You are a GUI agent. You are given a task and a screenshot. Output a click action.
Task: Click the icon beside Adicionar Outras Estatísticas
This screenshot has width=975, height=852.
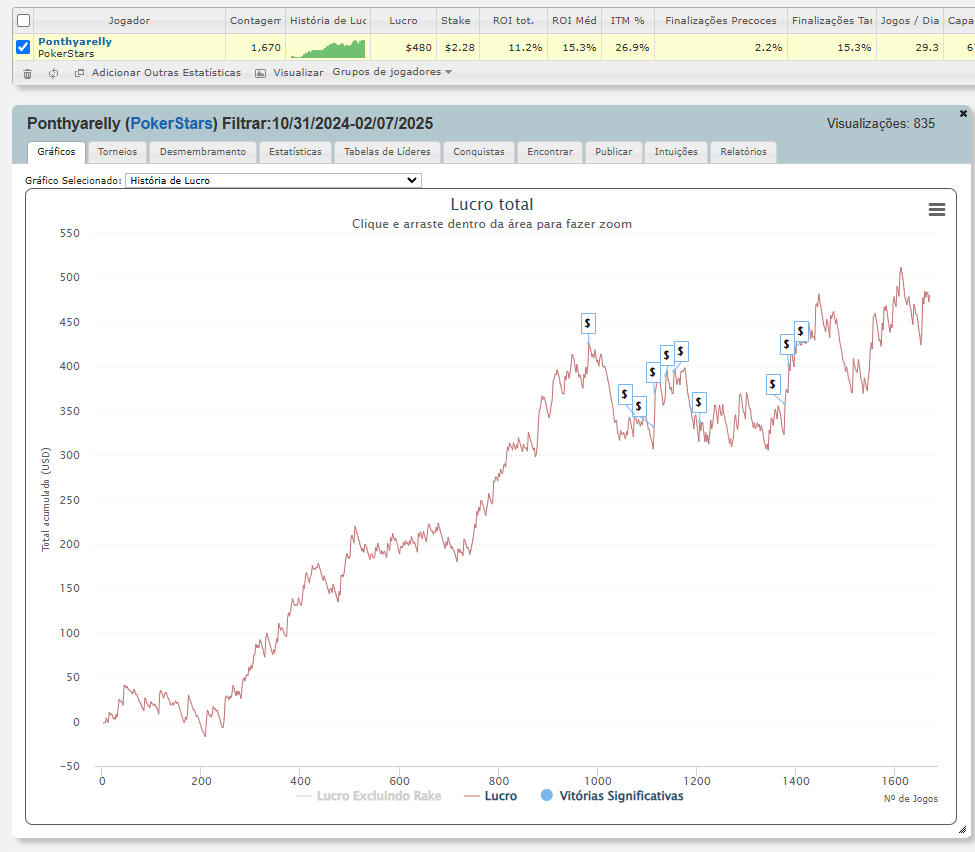[x=79, y=73]
